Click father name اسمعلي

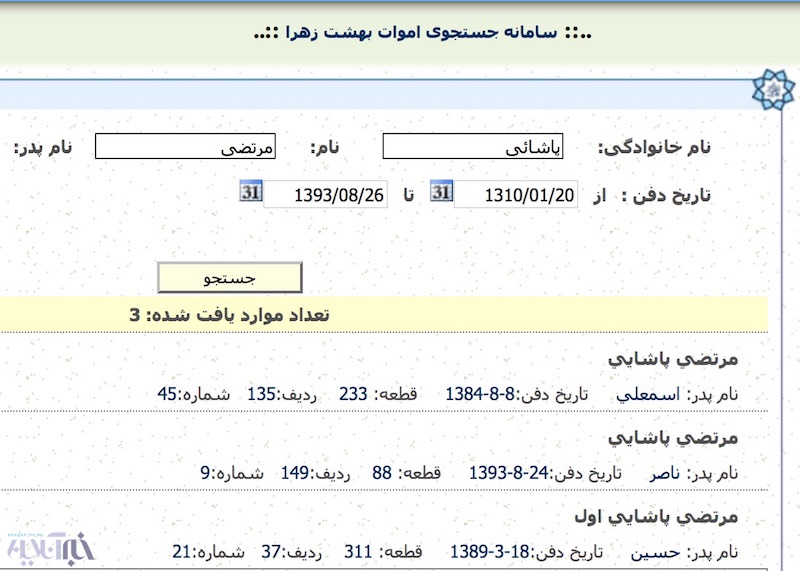click(x=648, y=394)
